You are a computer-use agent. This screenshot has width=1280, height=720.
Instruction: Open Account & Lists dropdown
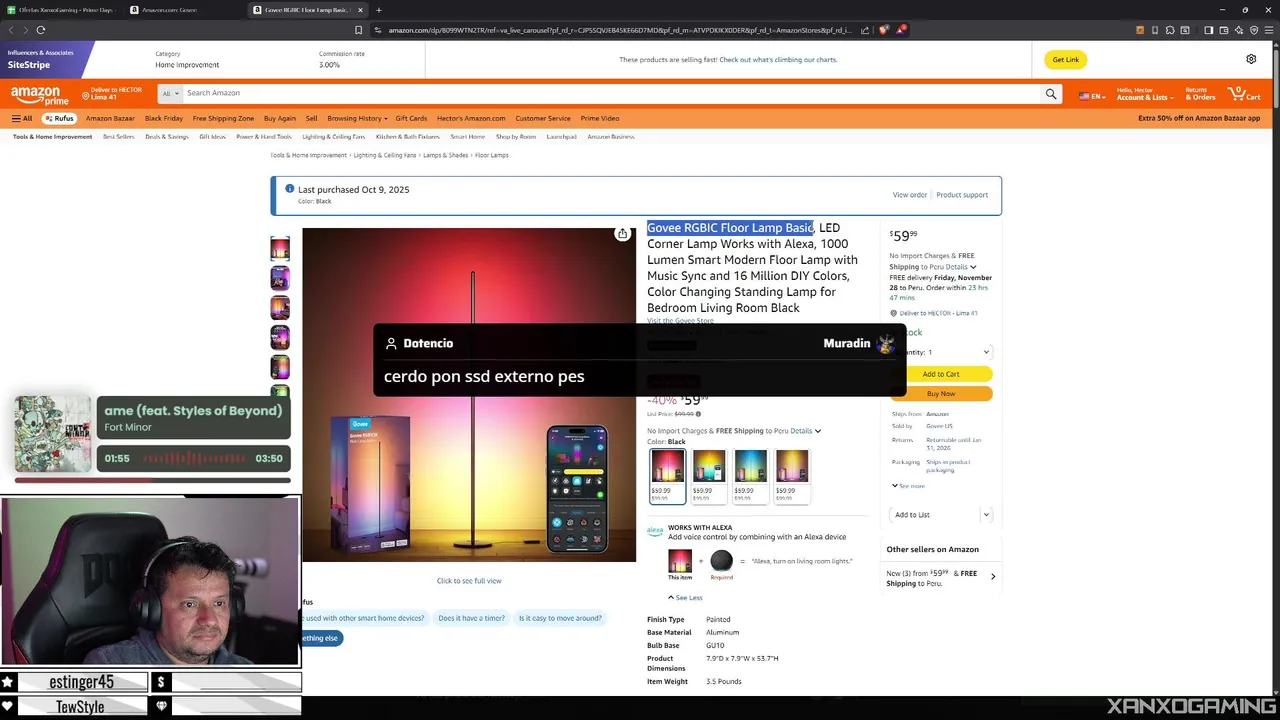click(1145, 94)
